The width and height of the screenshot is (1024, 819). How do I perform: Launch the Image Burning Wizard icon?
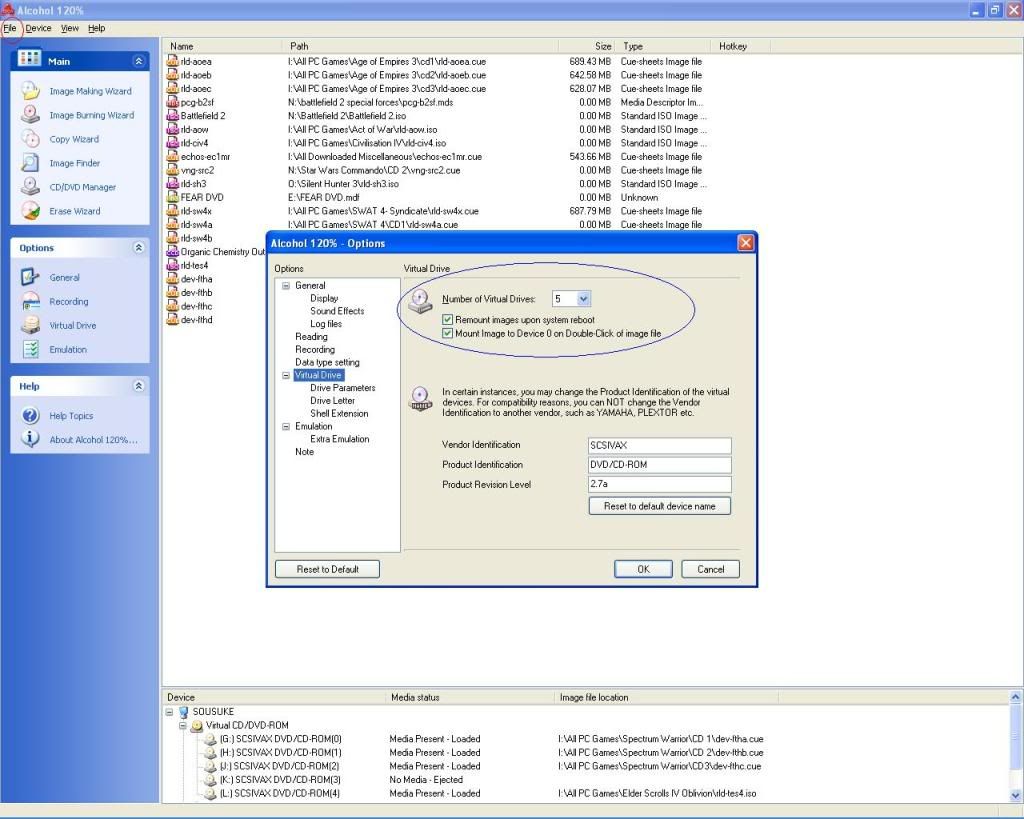(x=31, y=115)
